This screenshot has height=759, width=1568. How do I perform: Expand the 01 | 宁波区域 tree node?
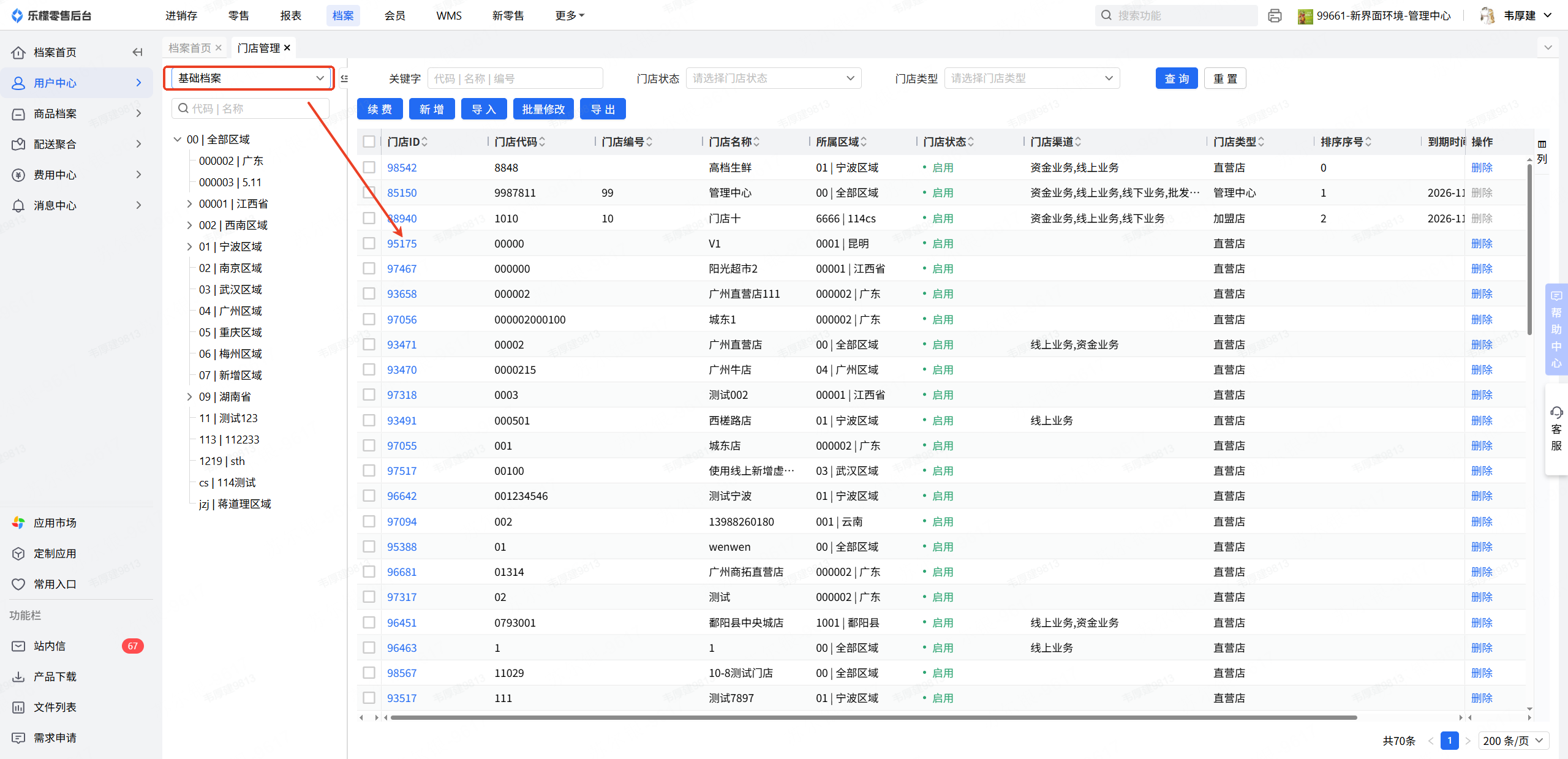point(189,246)
